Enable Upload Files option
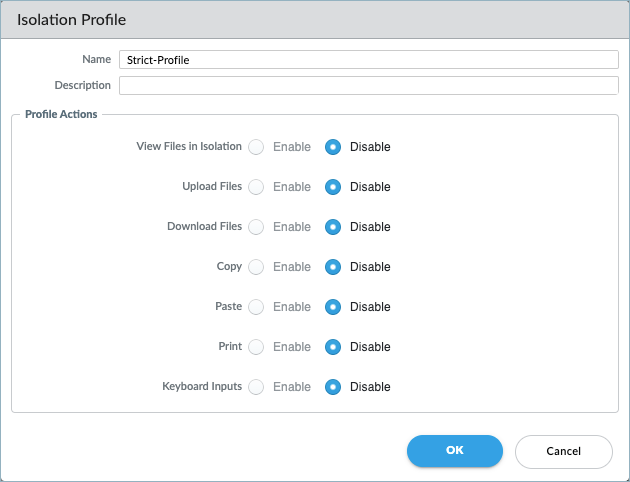The height and width of the screenshot is (482, 630). (x=256, y=187)
